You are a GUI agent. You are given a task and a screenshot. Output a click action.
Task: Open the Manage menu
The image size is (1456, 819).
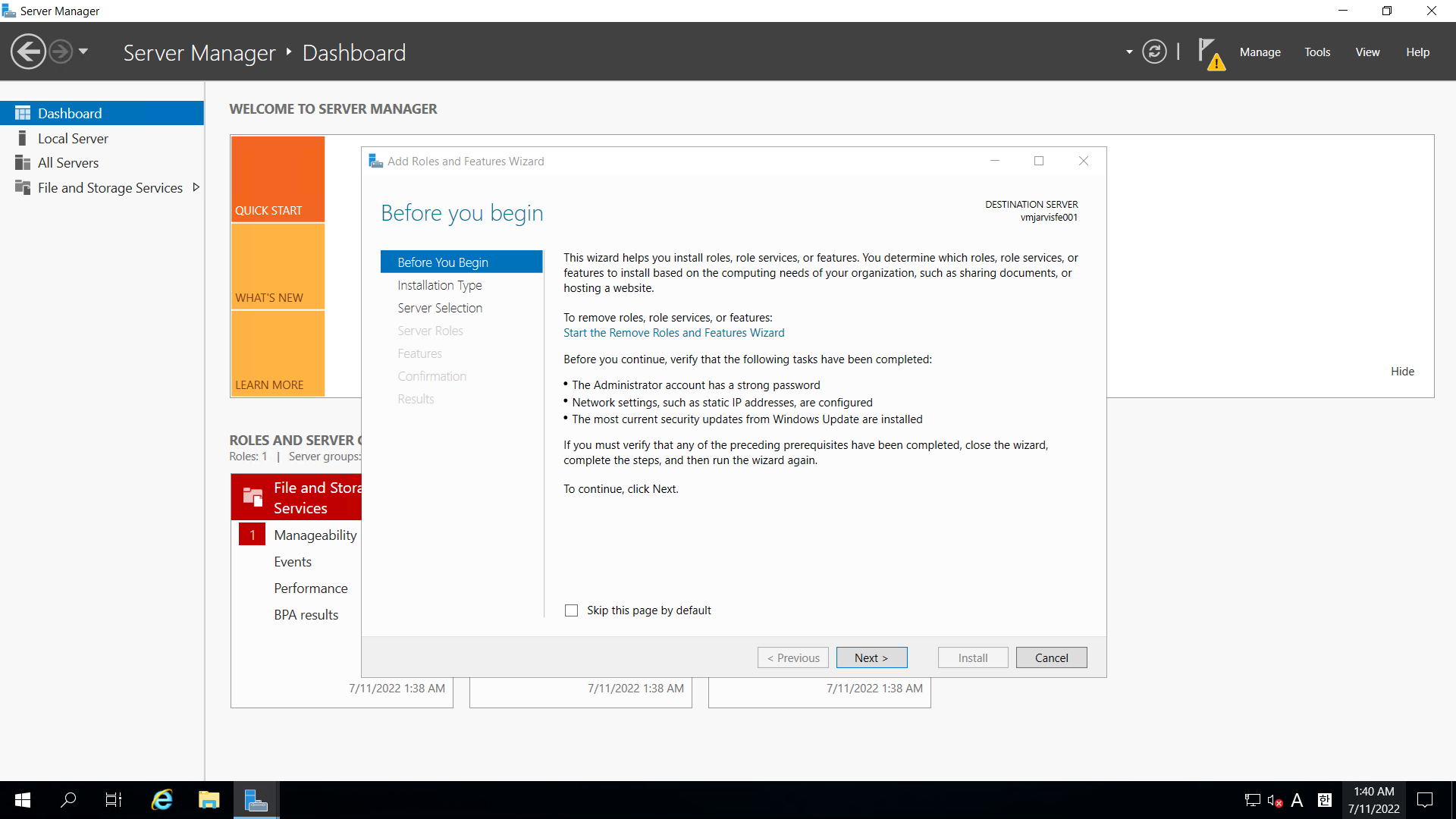pos(1260,52)
